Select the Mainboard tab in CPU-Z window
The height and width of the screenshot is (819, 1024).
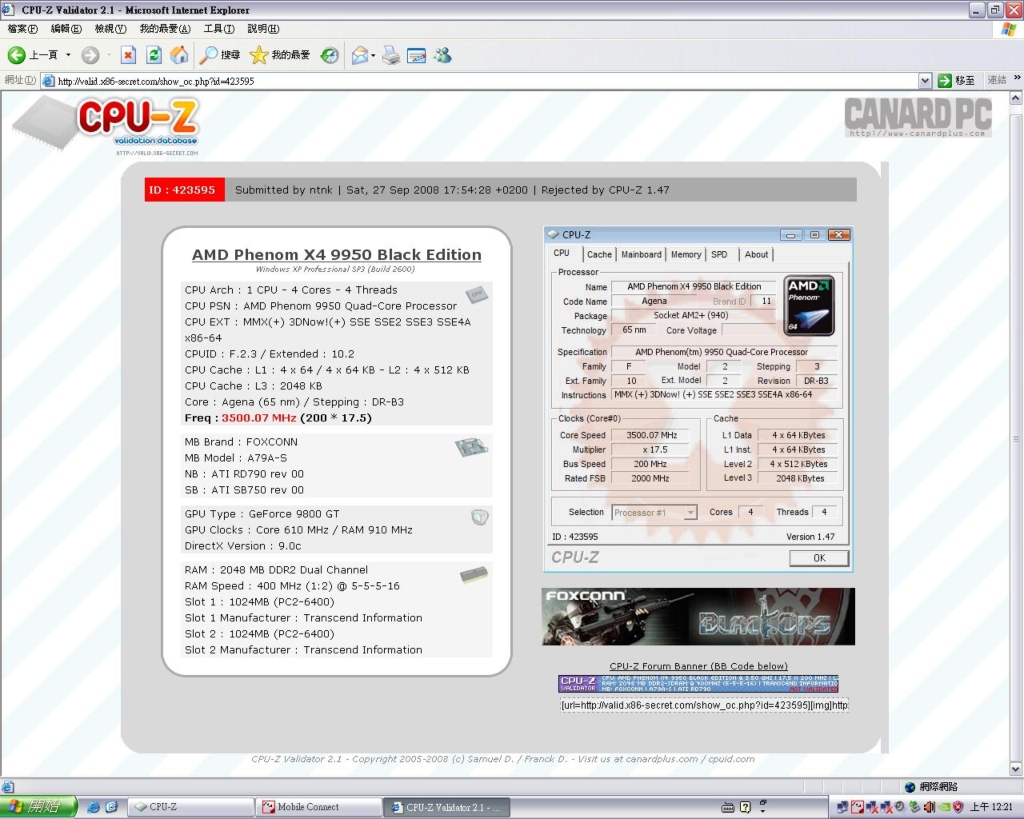[641, 255]
